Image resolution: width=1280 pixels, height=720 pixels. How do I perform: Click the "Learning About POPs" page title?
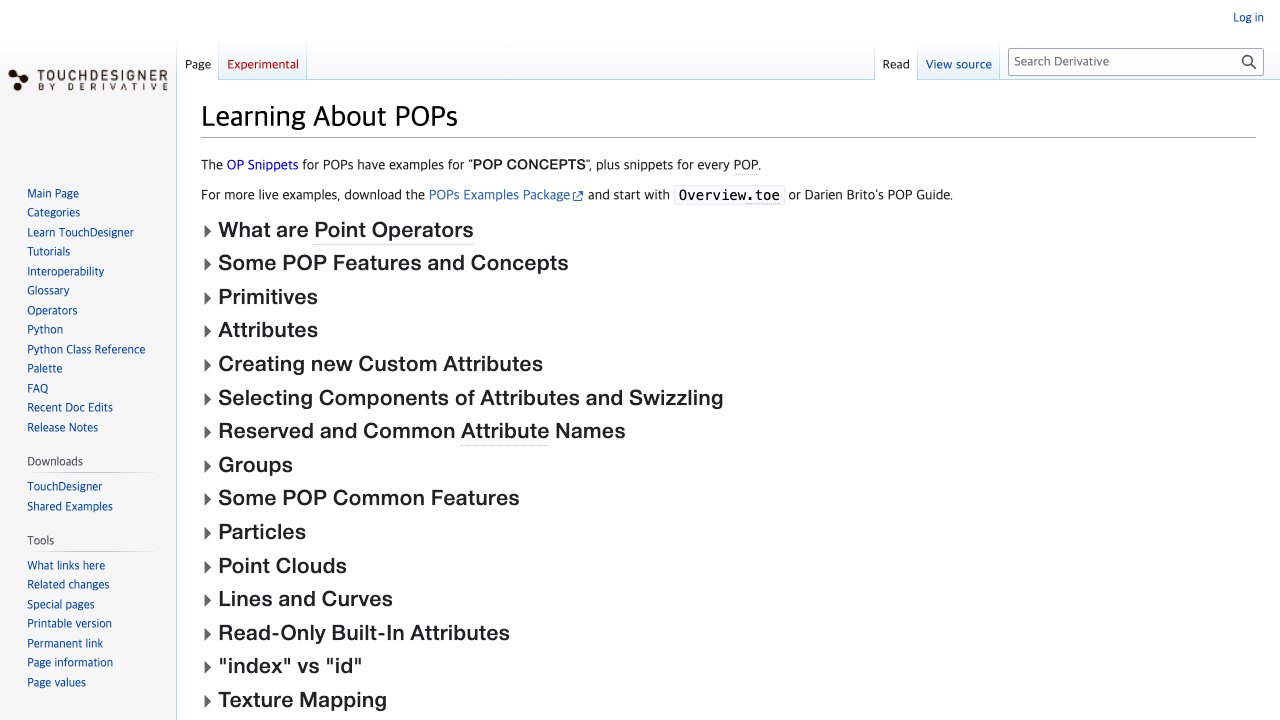coord(329,117)
